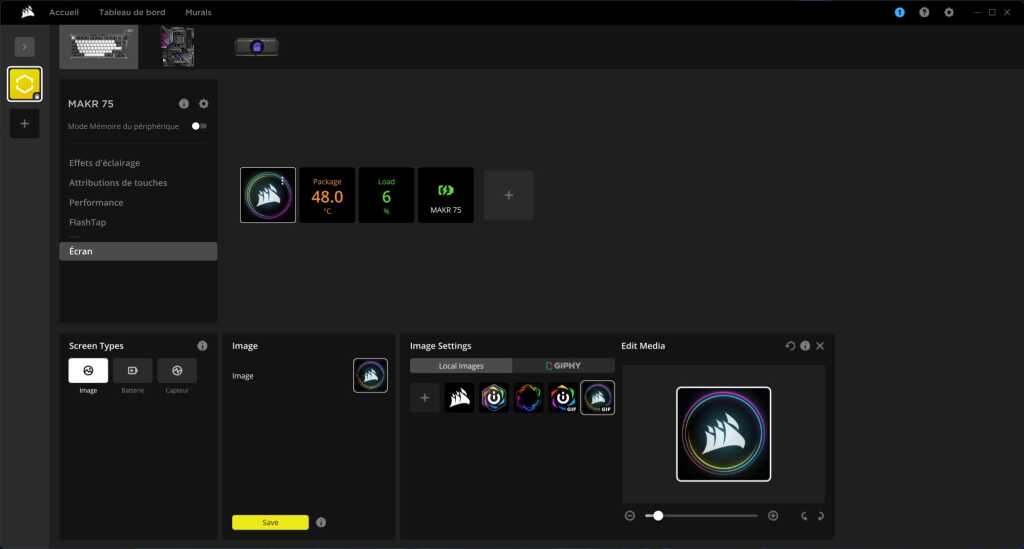Select the rainbow ring image

coord(528,398)
